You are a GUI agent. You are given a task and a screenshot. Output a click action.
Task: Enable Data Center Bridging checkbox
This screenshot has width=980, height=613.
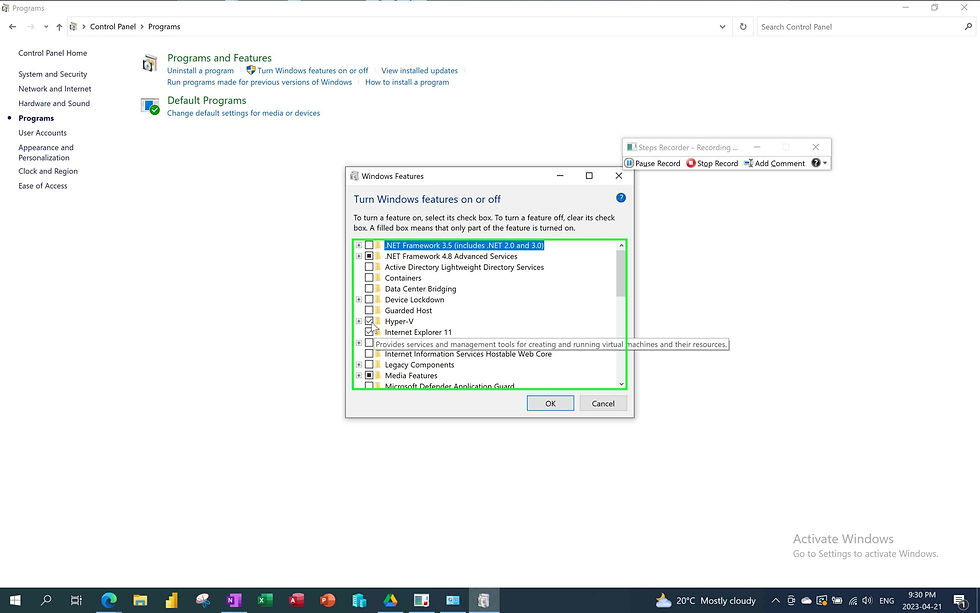(369, 289)
